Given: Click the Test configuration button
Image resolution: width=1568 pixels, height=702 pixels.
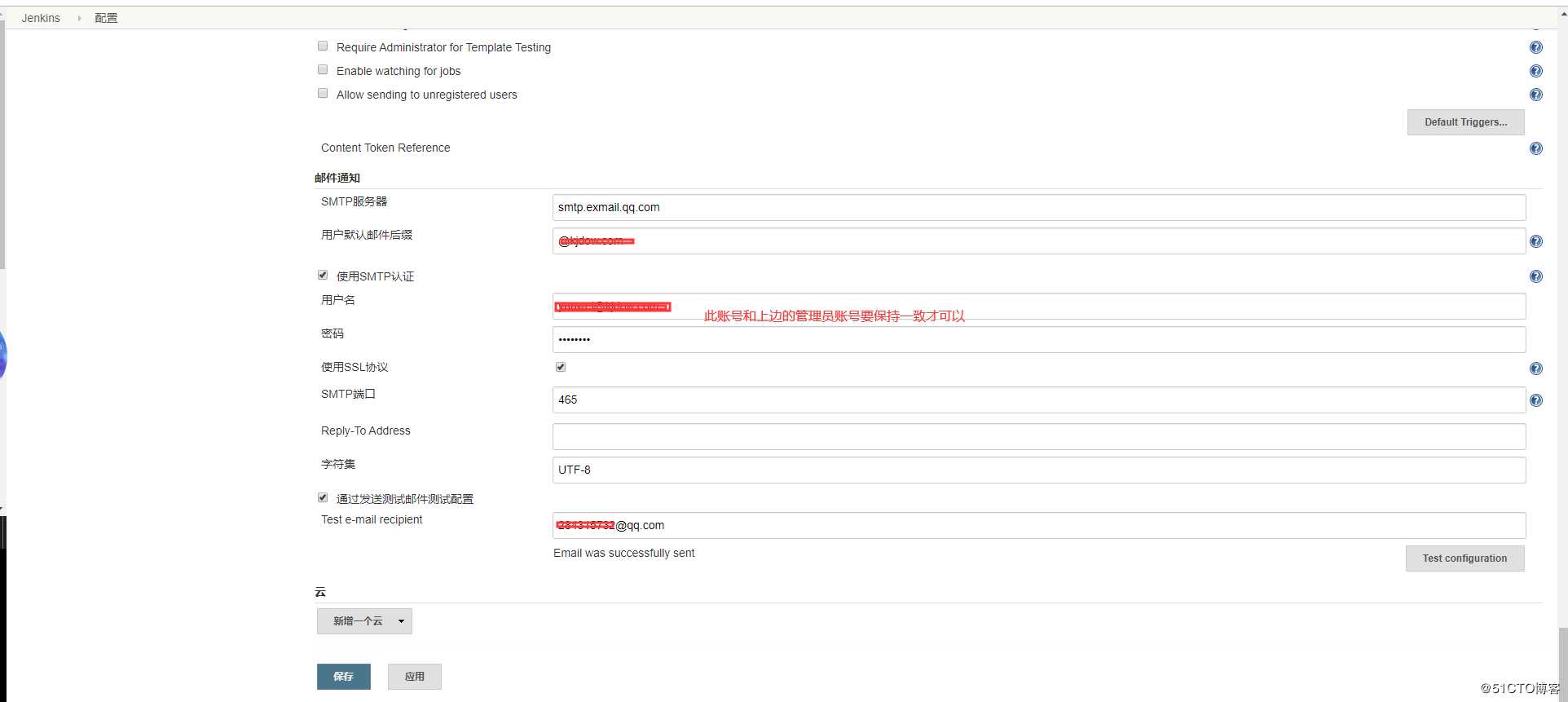Looking at the screenshot, I should (1464, 559).
